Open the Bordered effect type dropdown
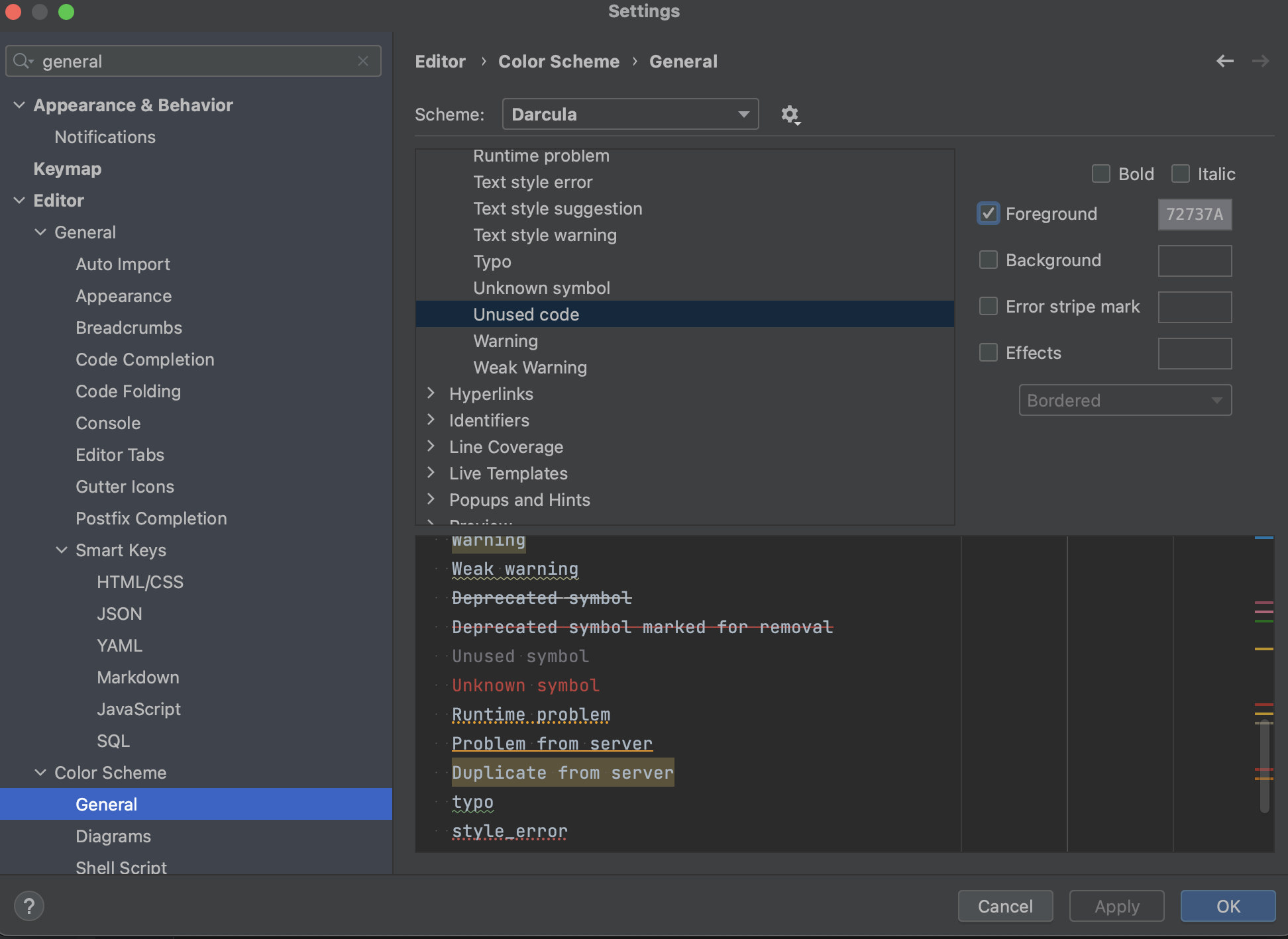 pos(1125,400)
